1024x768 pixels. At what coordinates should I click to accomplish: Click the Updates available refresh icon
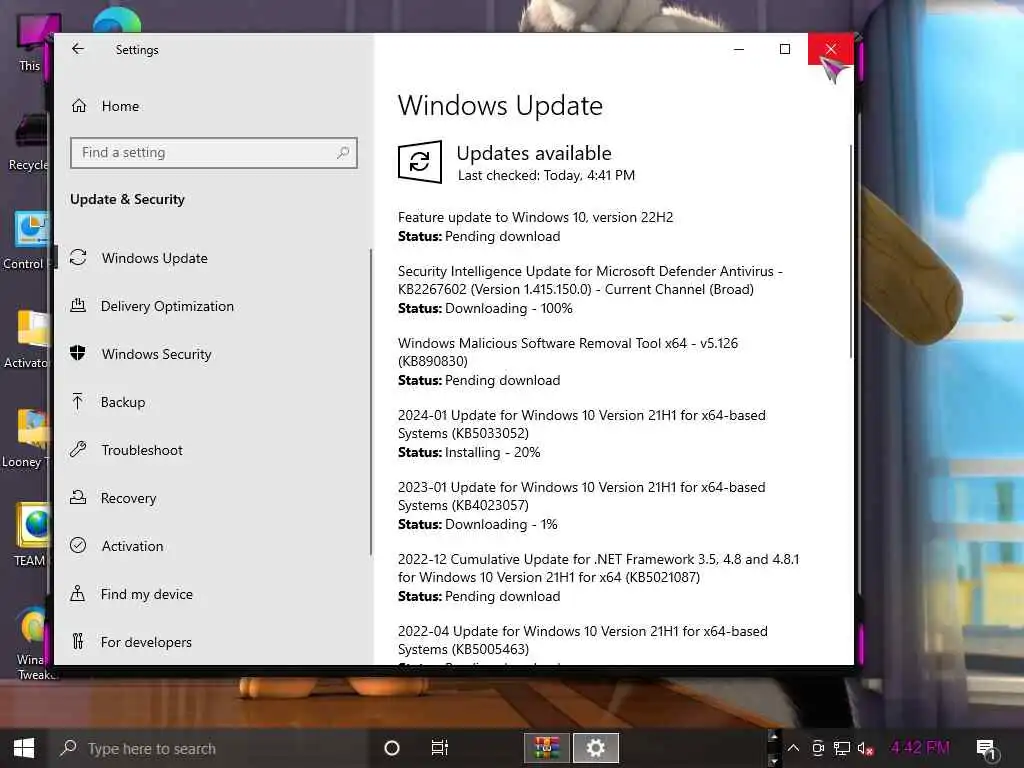[x=420, y=162]
